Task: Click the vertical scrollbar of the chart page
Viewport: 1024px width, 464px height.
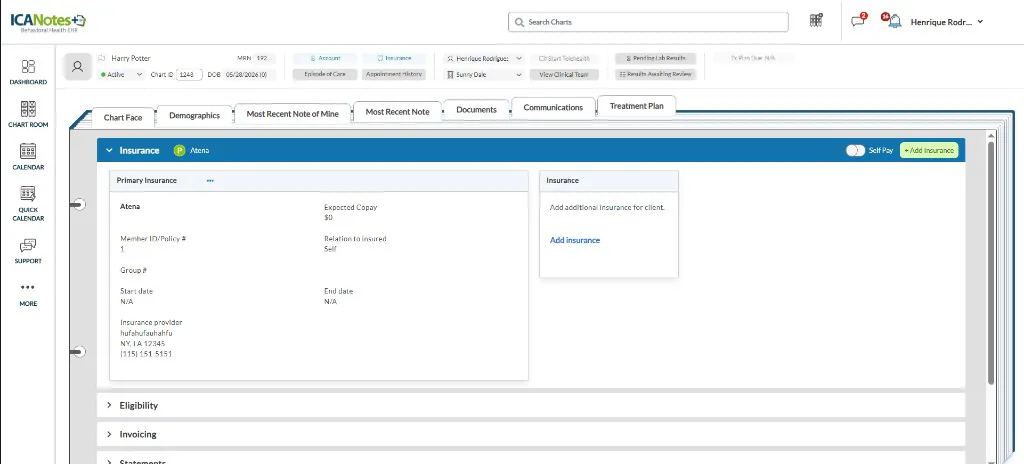Action: (991, 261)
